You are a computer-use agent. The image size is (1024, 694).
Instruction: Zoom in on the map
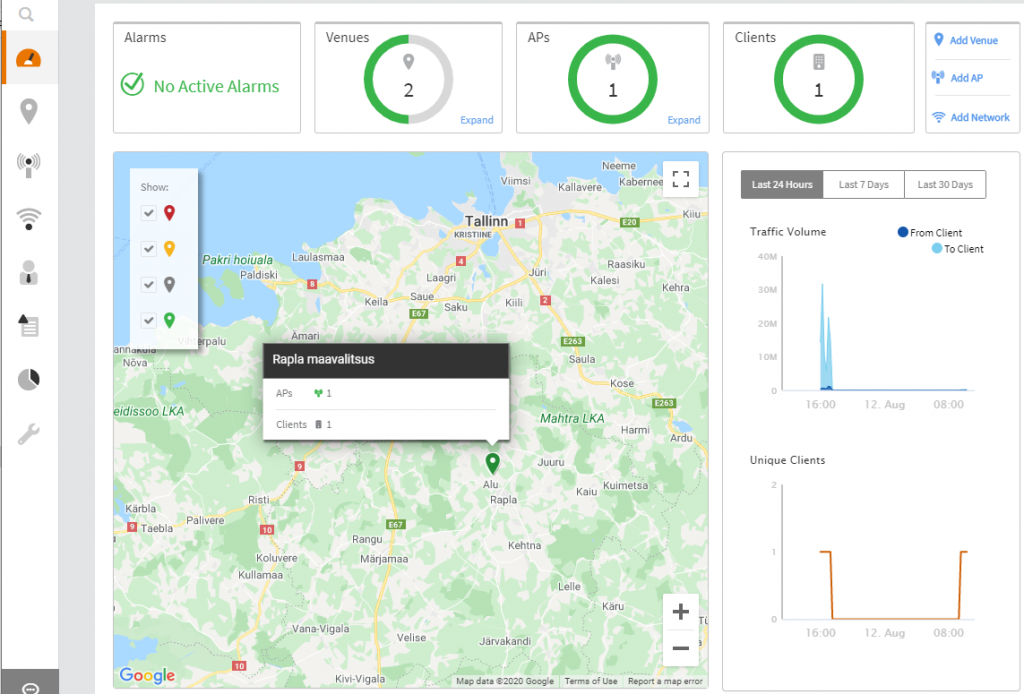coord(681,612)
